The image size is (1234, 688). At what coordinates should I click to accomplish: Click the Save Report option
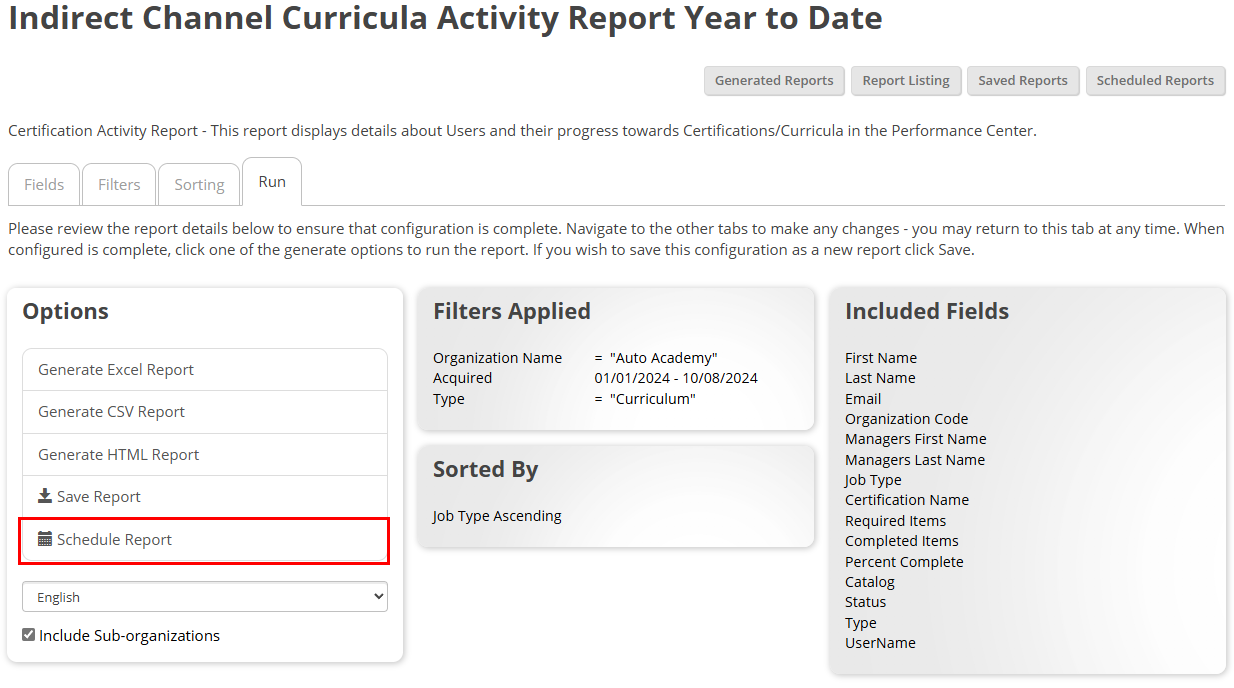[x=205, y=497]
